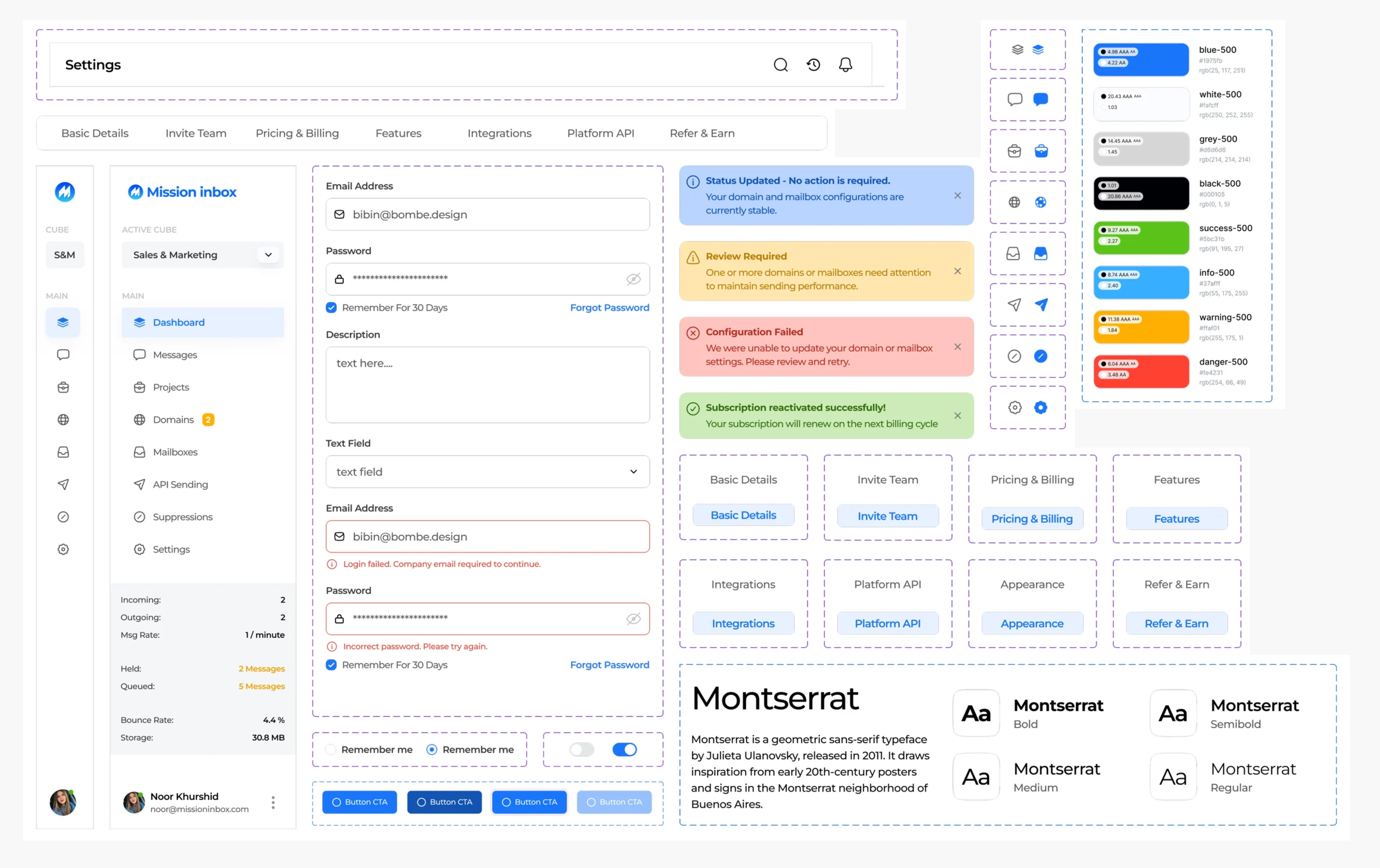Image resolution: width=1380 pixels, height=868 pixels.
Task: Click the globe Domains icon in narrow sidebar
Action: point(63,419)
